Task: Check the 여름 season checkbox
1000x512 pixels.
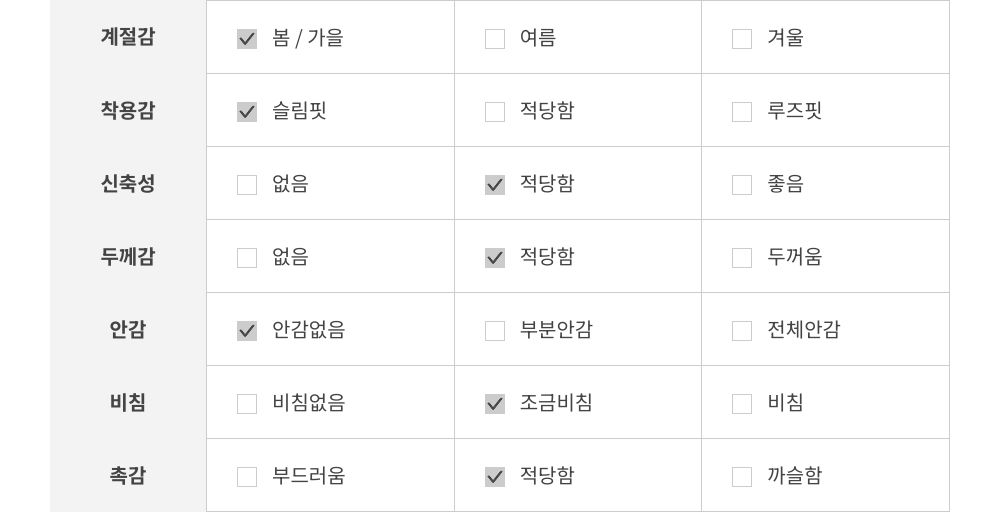Action: [x=495, y=39]
